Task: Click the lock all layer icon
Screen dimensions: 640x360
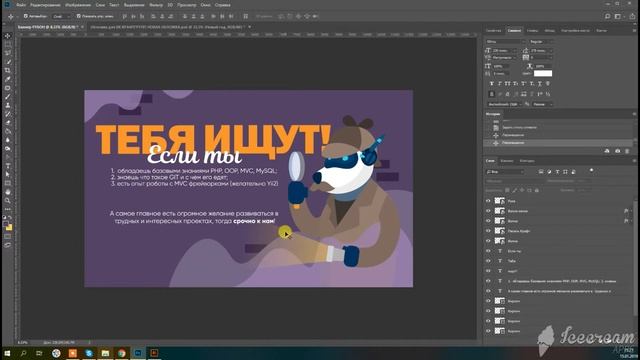Action: pos(537,190)
